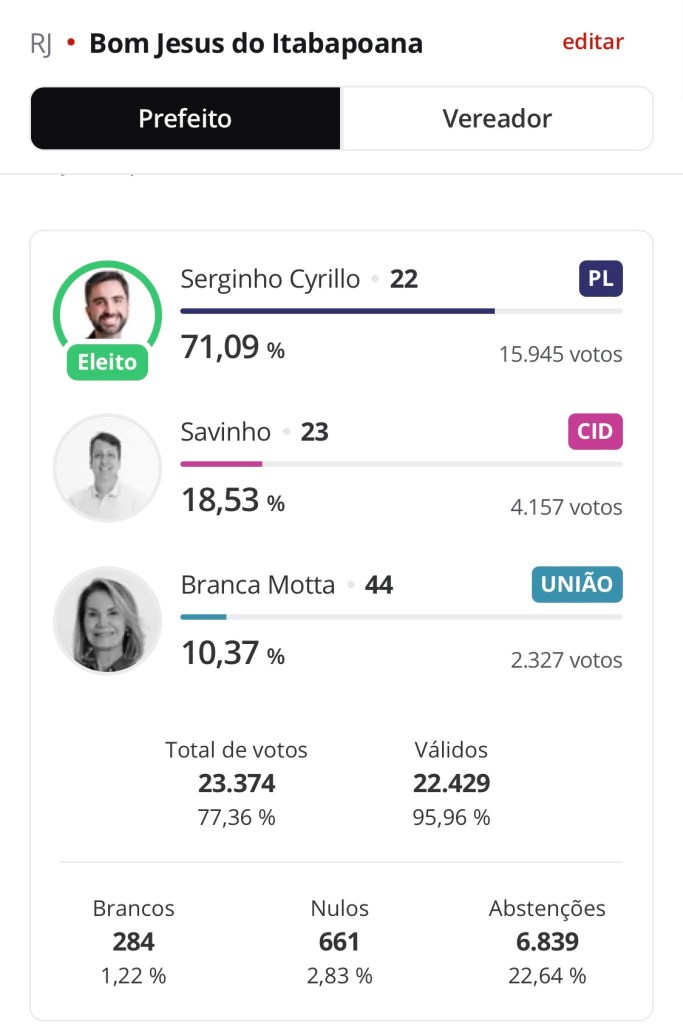Viewport: 683px width, 1024px height.
Task: Click the Bom Jesus do Itabapoana title
Action: tap(256, 44)
